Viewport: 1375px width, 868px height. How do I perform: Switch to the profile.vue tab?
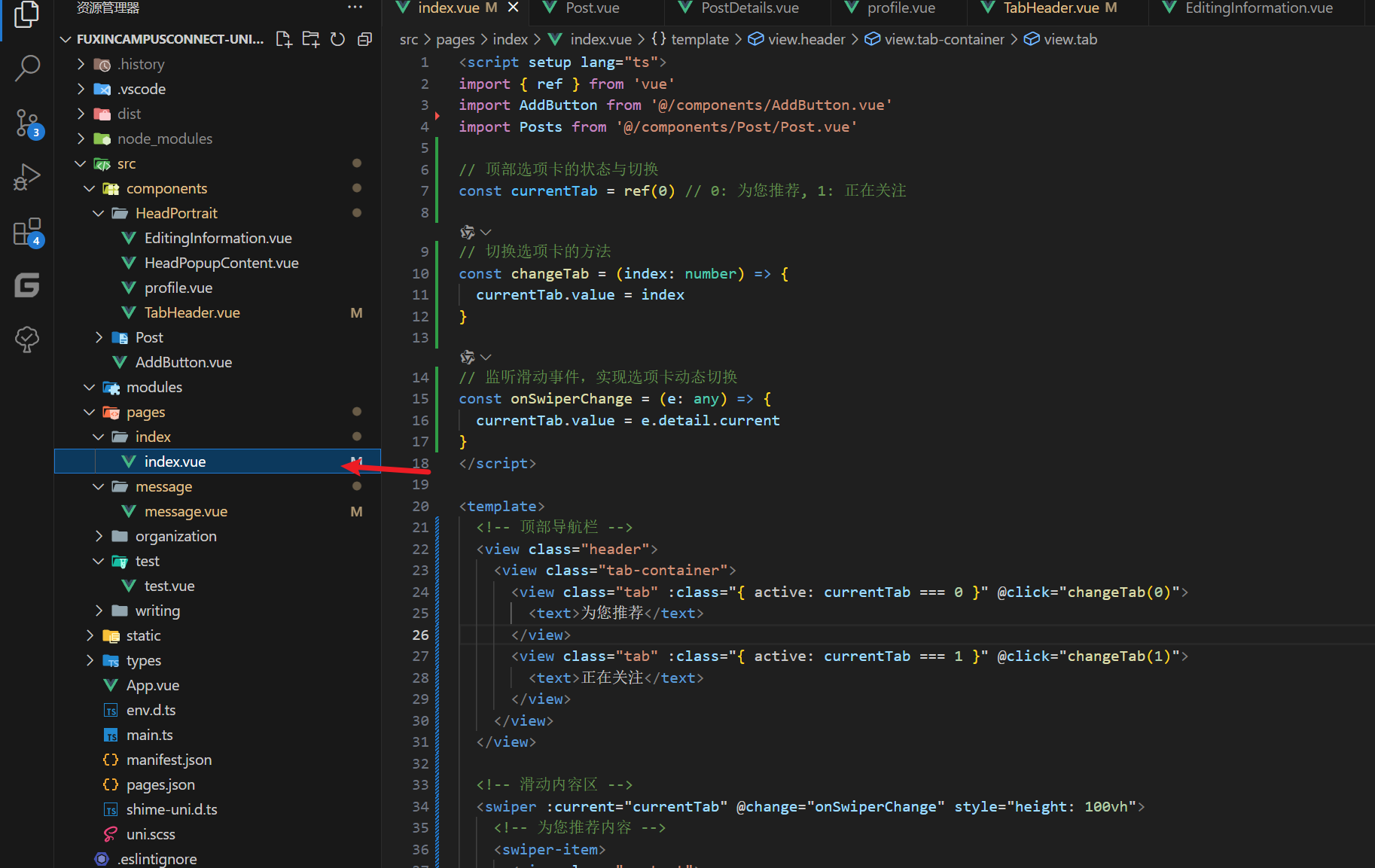pos(901,8)
